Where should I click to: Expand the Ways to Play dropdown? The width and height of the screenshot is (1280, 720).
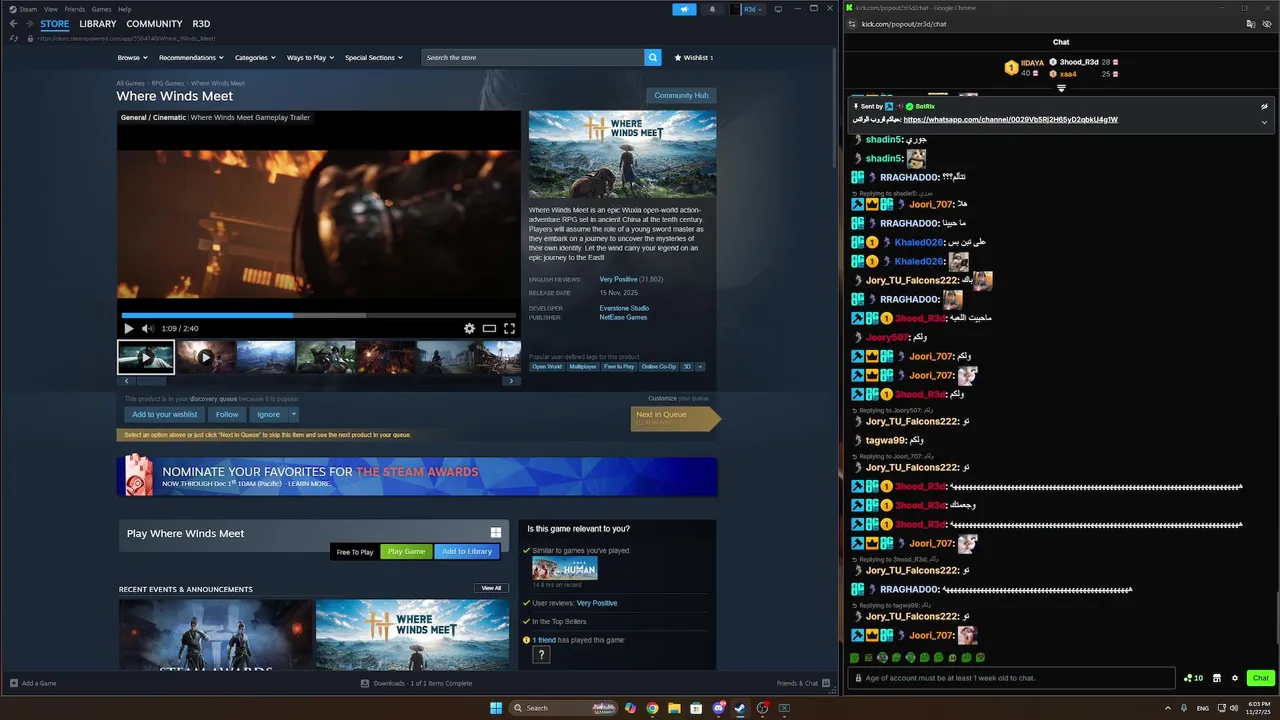click(x=310, y=58)
